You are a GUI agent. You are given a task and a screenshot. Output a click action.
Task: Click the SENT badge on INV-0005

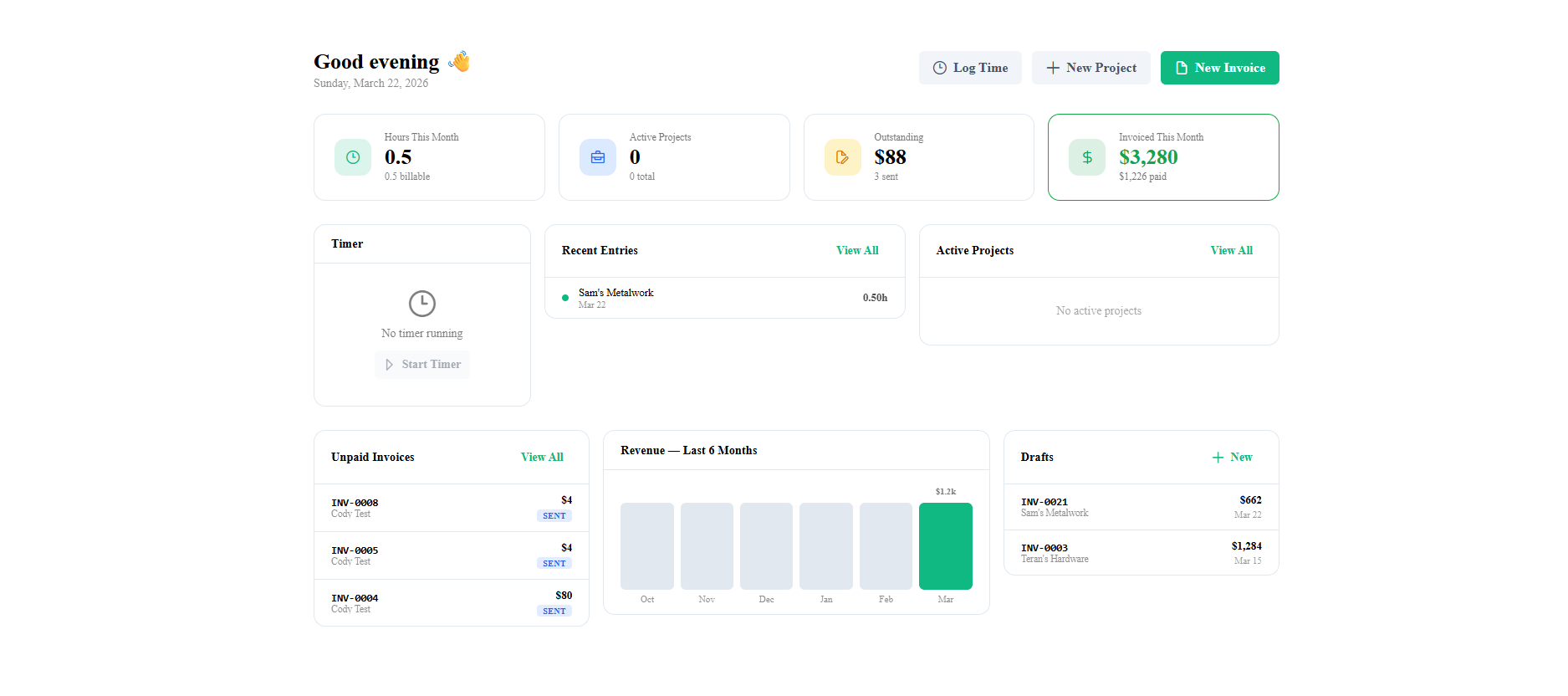pyautogui.click(x=554, y=564)
